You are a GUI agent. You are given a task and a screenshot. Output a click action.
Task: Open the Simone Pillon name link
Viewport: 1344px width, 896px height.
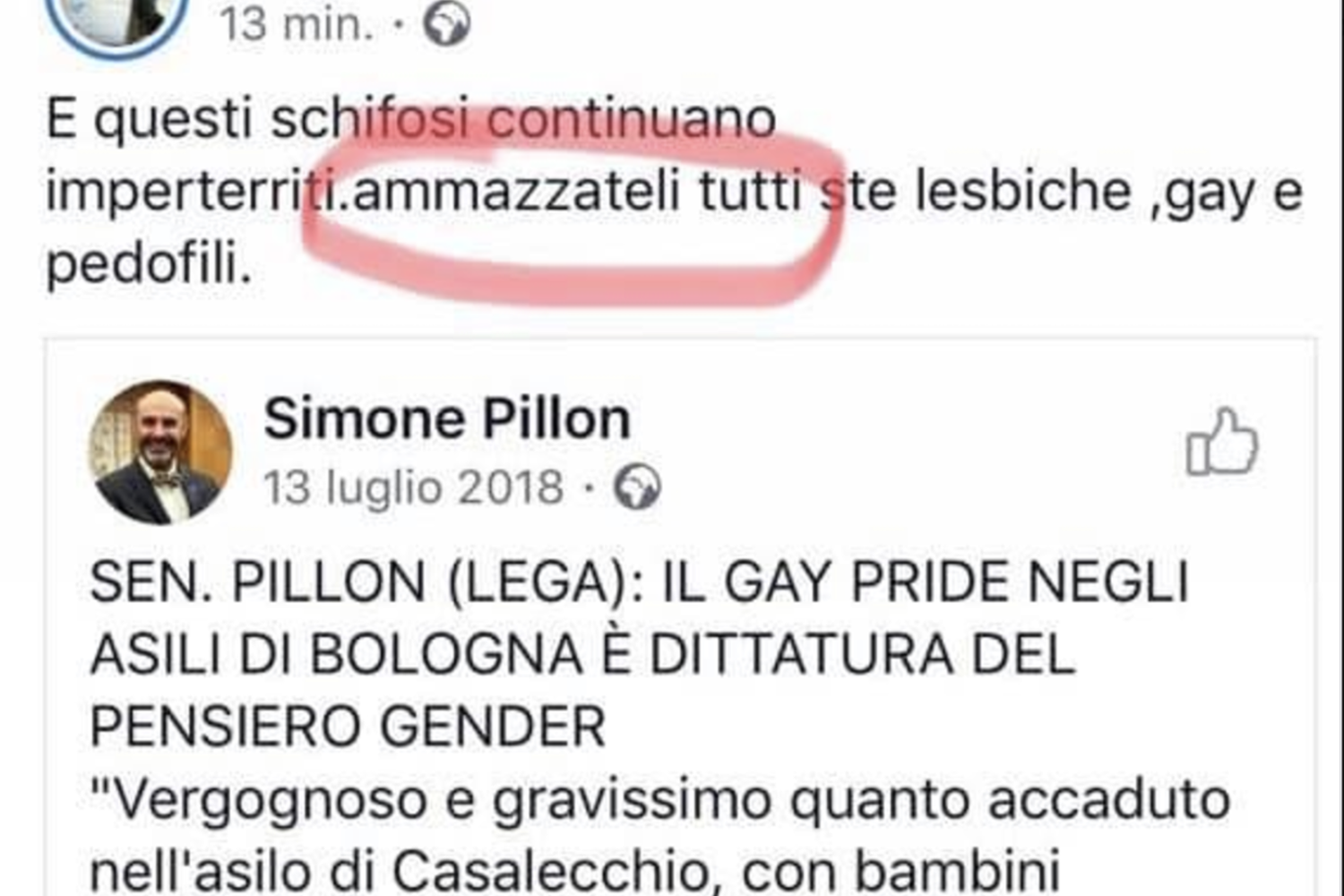tap(447, 418)
